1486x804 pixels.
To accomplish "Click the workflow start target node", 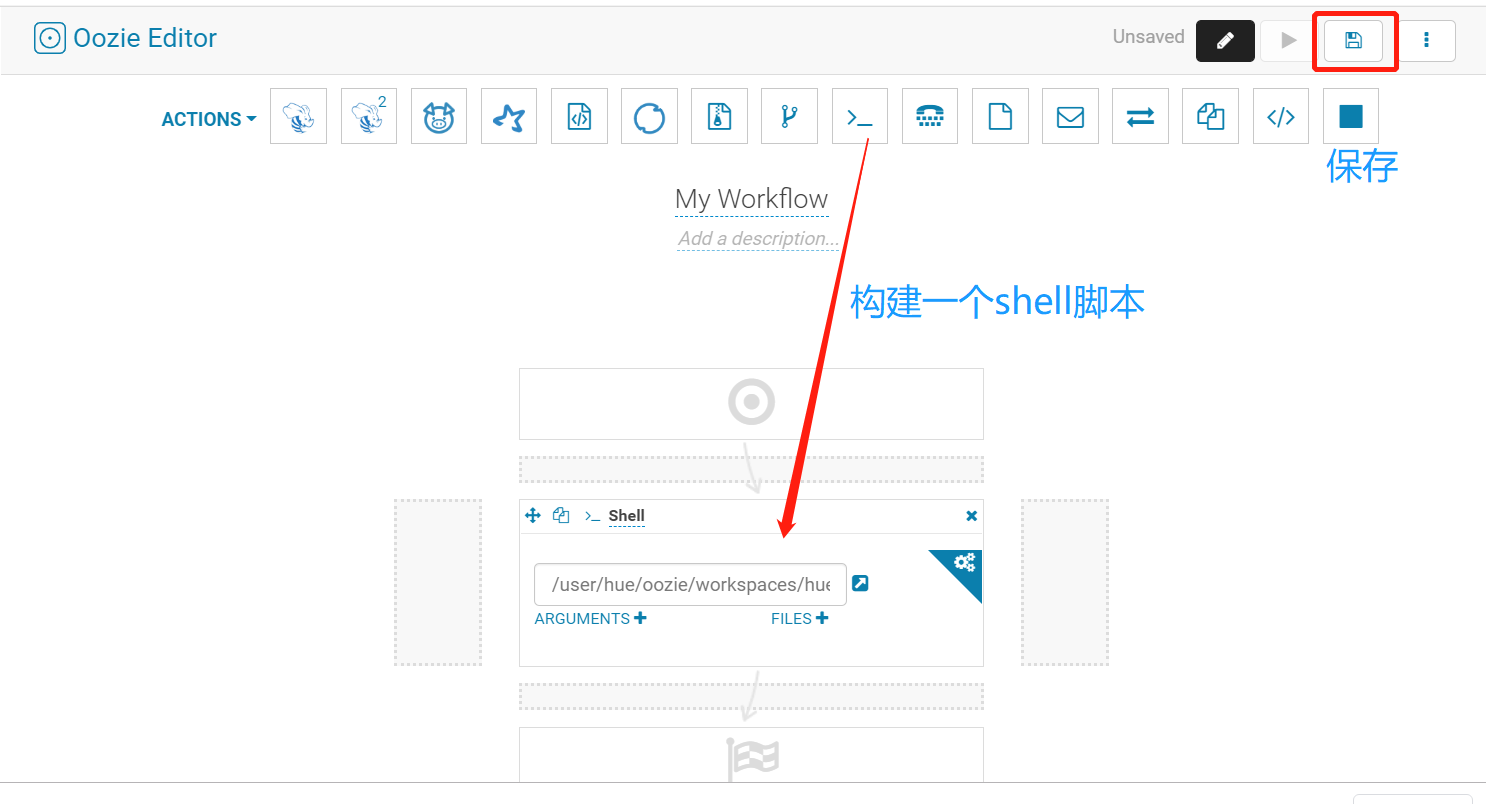I will tap(751, 404).
